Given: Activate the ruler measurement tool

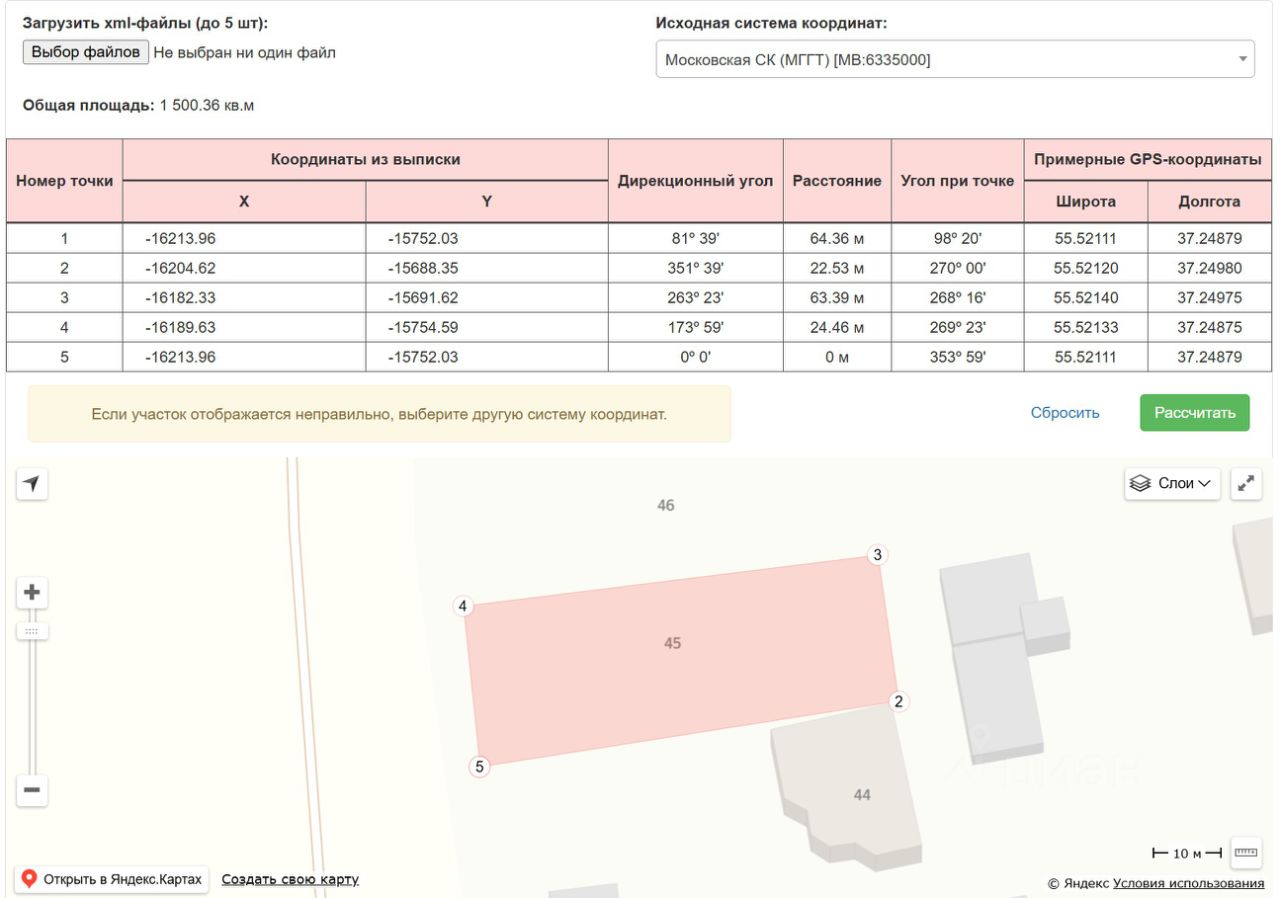Looking at the screenshot, I should (x=1246, y=853).
